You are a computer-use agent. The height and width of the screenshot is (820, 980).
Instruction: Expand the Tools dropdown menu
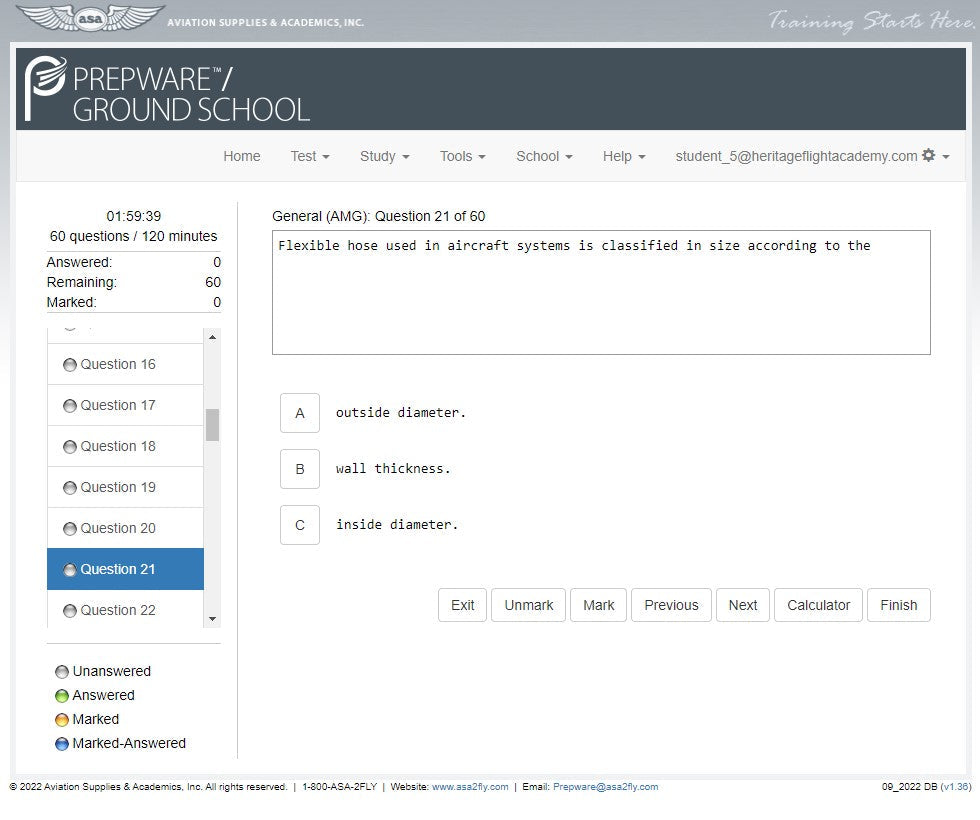click(462, 156)
